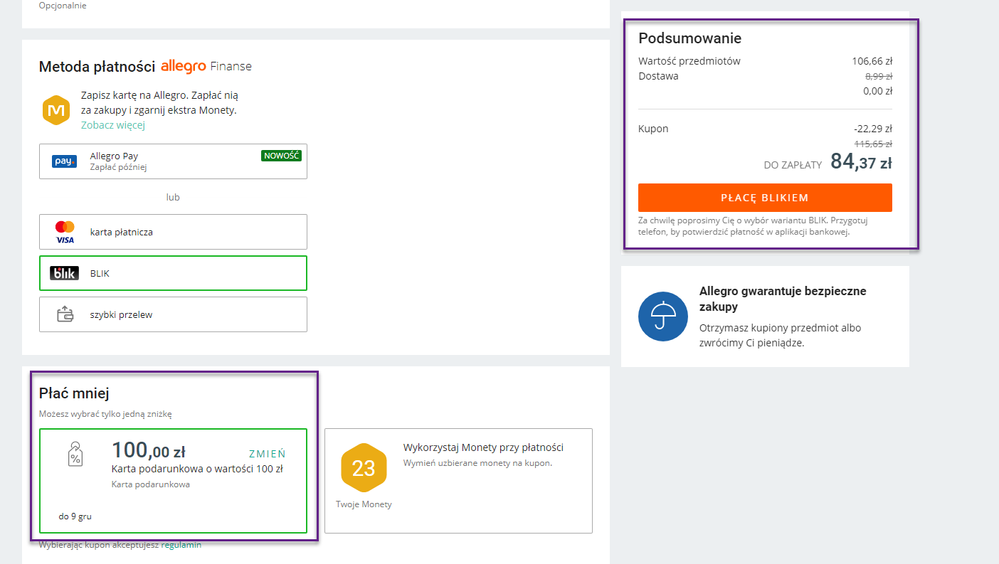Click the PŁACĘ BLIKIEM button

[x=765, y=198]
